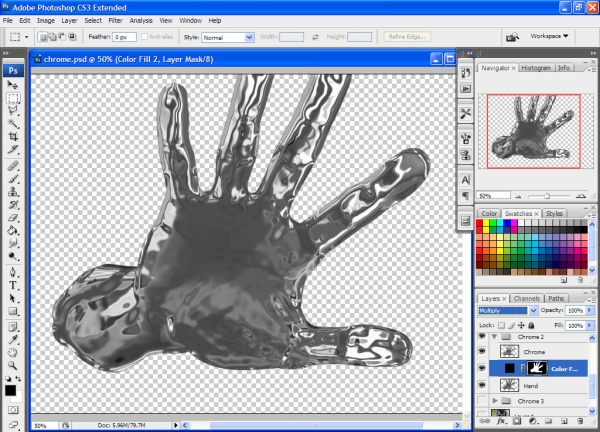This screenshot has height=432, width=600.
Task: Click the Feather input field
Action: pyautogui.click(x=124, y=37)
